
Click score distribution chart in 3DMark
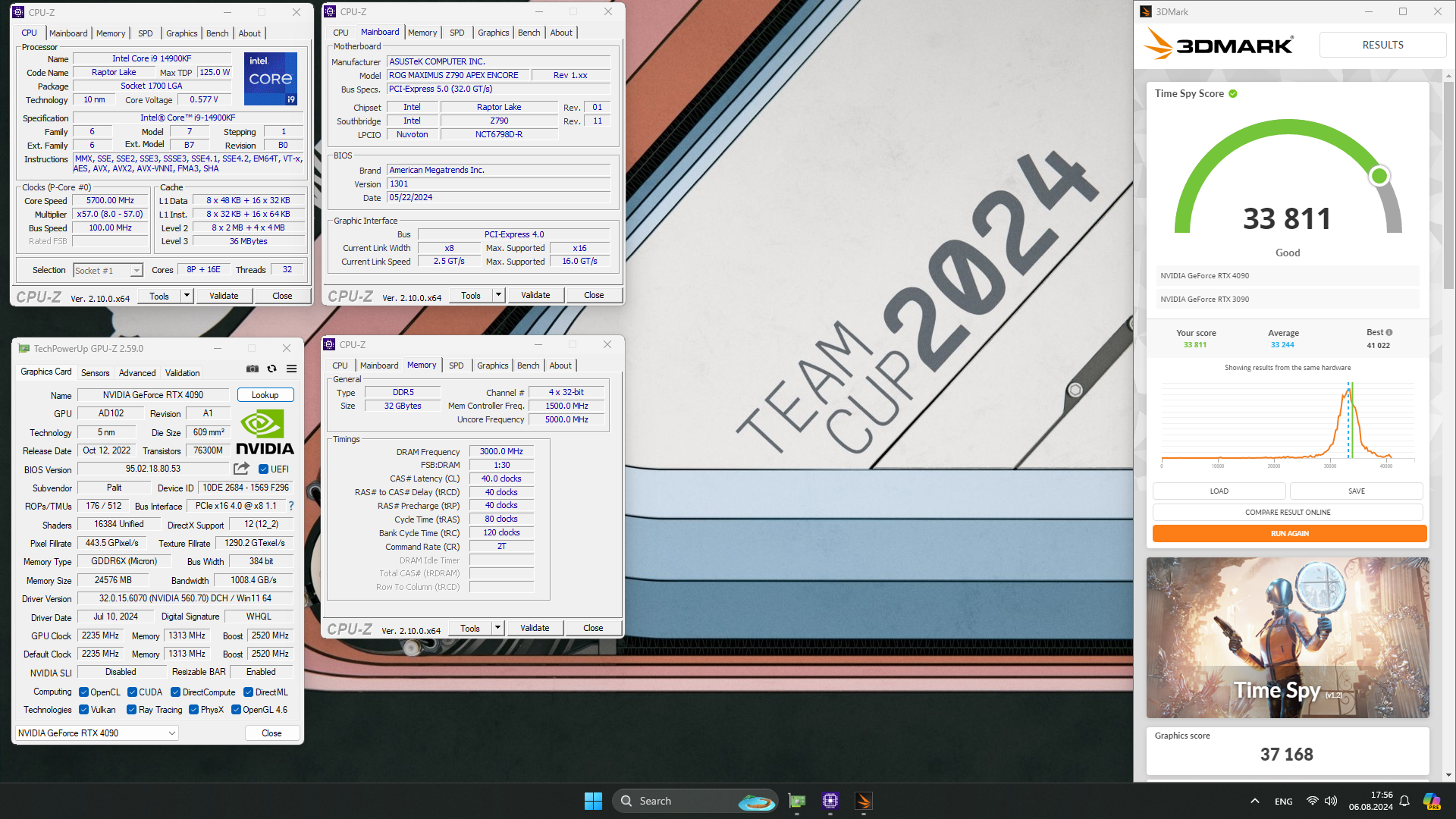point(1288,423)
